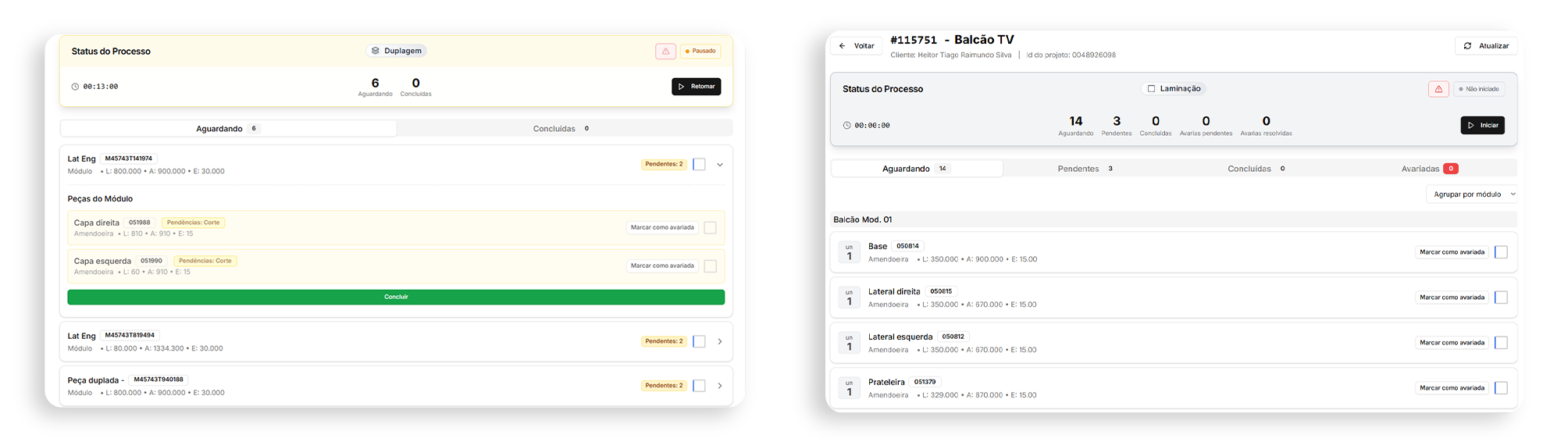Click the refresh icon in Atualizar

click(1467, 46)
